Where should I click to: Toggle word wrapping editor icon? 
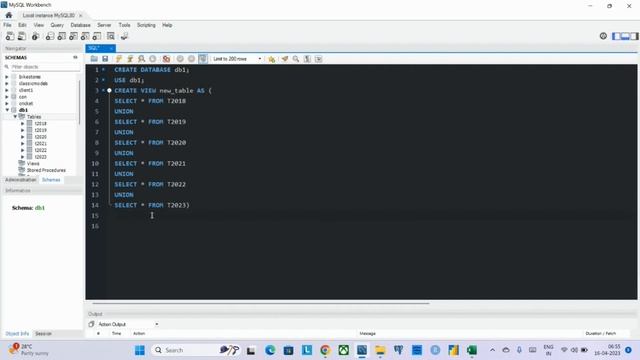[318, 59]
